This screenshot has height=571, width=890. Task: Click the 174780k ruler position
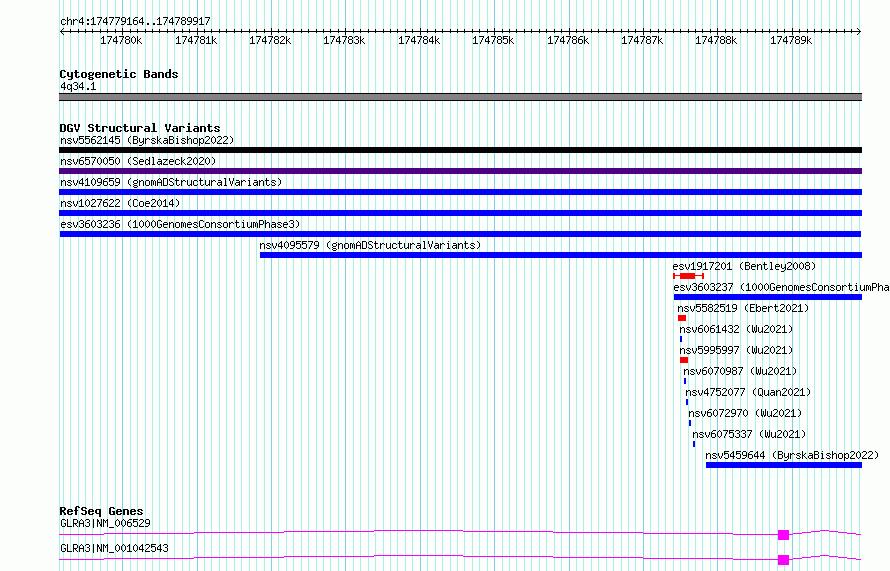pos(121,40)
